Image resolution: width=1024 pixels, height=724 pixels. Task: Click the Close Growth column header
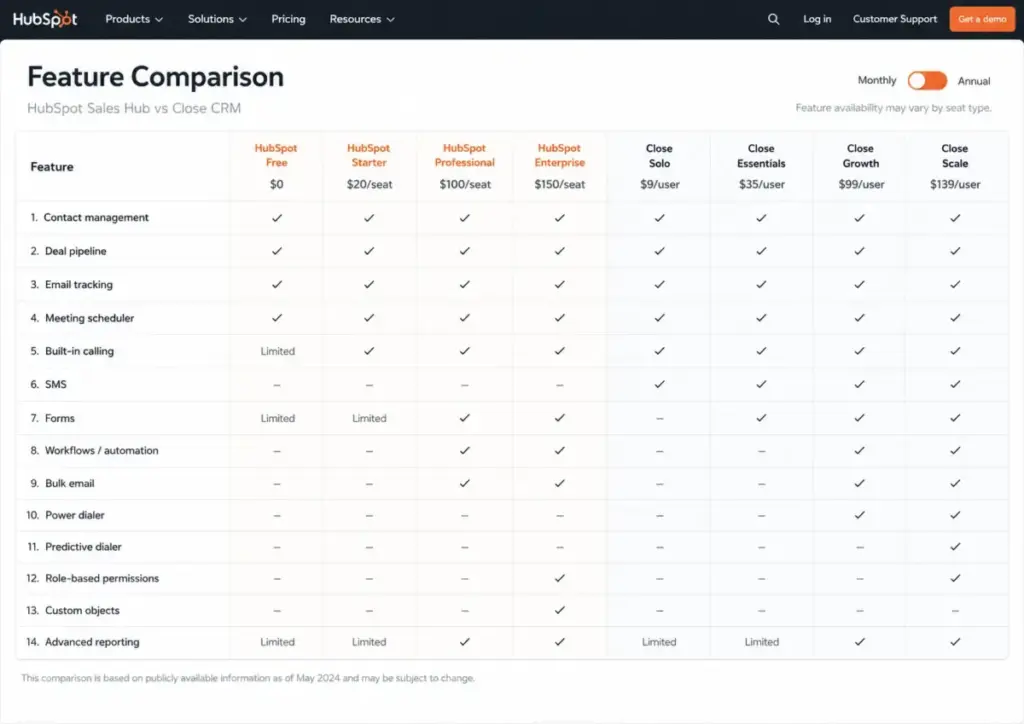tap(861, 156)
